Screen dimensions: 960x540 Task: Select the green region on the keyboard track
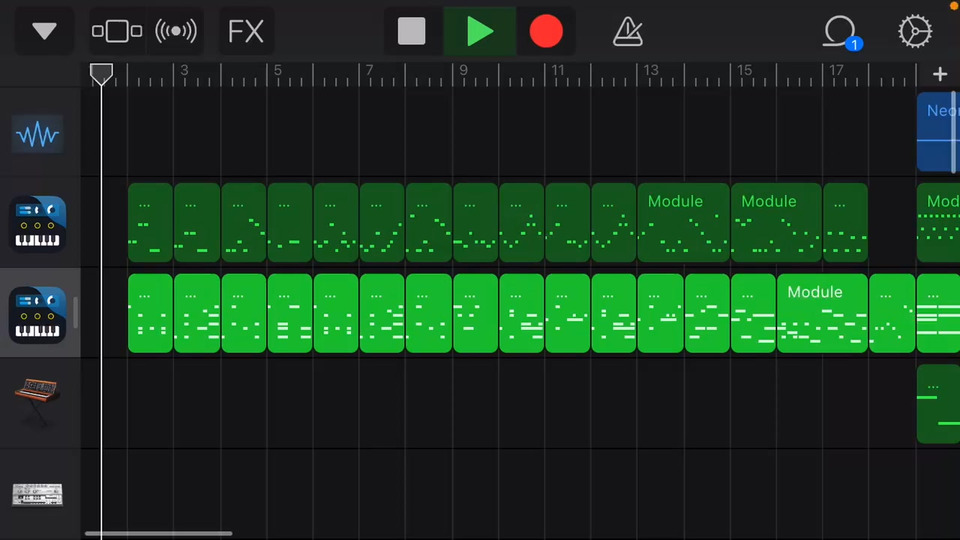[x=938, y=404]
